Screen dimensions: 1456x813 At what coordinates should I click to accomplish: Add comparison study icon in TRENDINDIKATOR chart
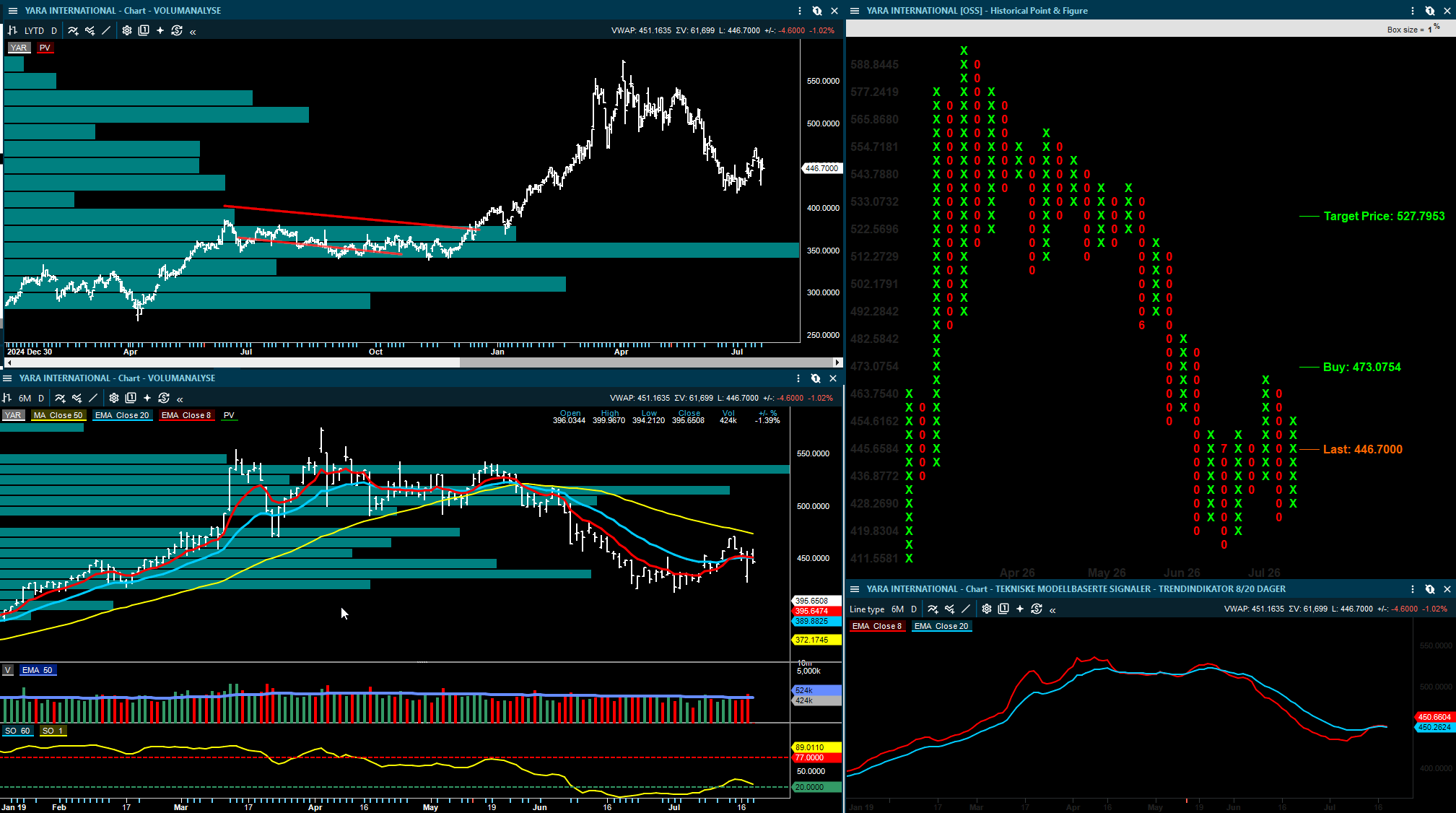949,609
